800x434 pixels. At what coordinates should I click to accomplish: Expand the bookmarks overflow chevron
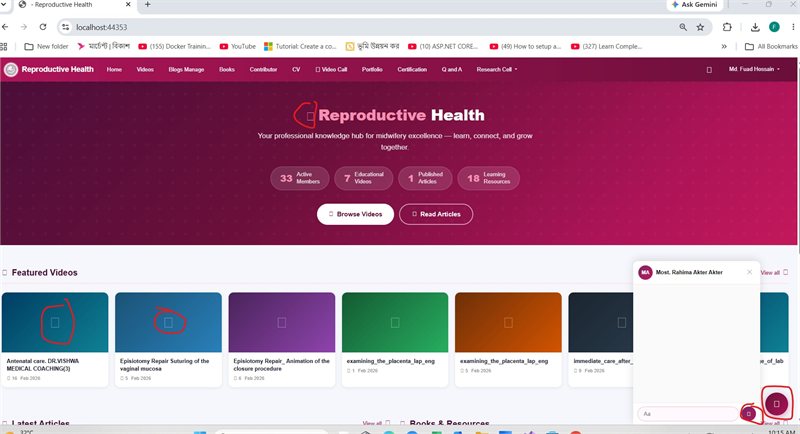pyautogui.click(x=724, y=46)
